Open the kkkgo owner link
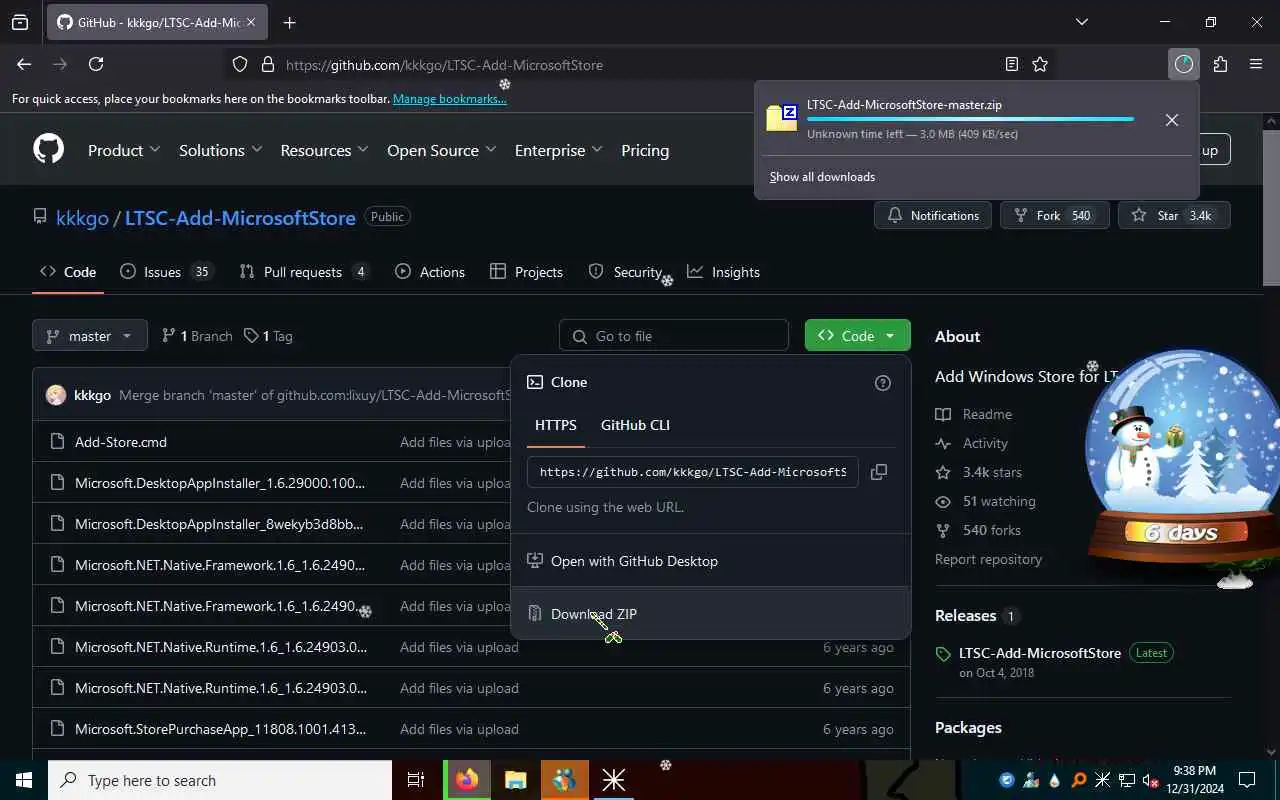Image resolution: width=1280 pixels, height=800 pixels. tap(82, 217)
